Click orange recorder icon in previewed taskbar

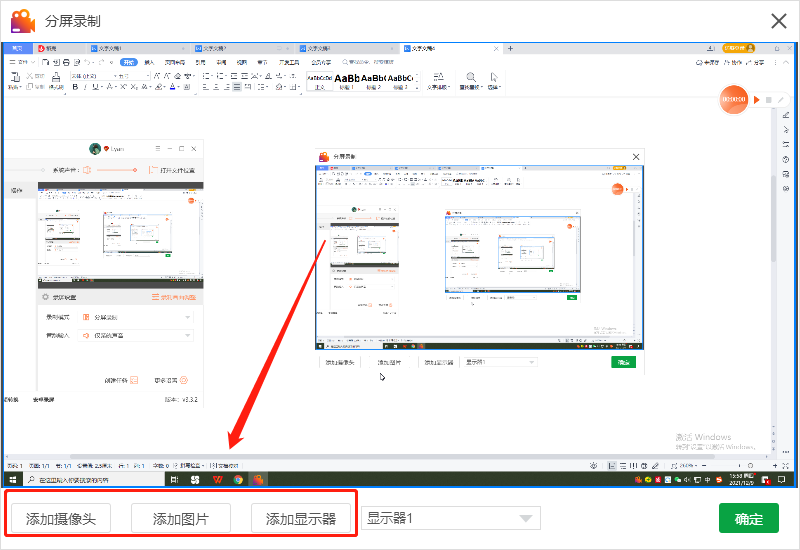point(258,480)
